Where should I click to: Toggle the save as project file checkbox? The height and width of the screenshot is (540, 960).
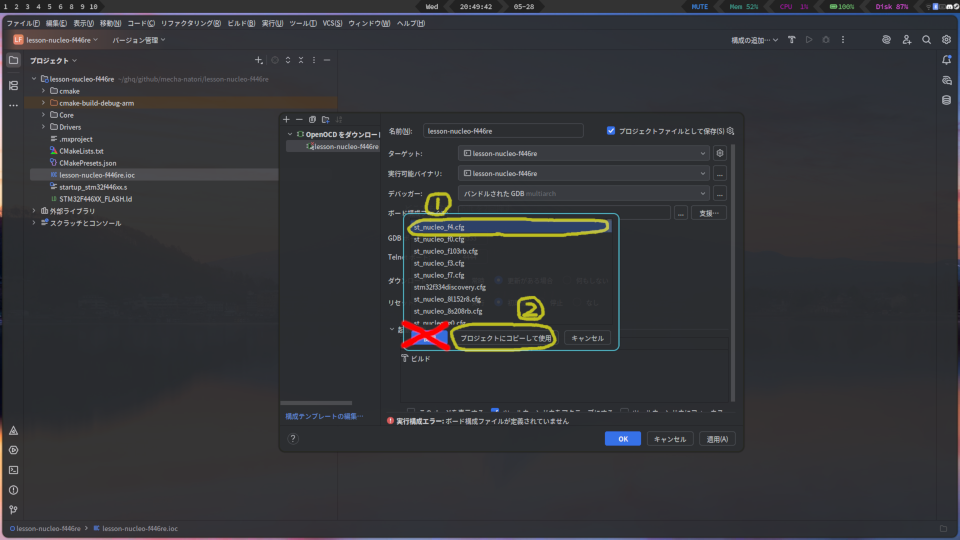click(610, 130)
